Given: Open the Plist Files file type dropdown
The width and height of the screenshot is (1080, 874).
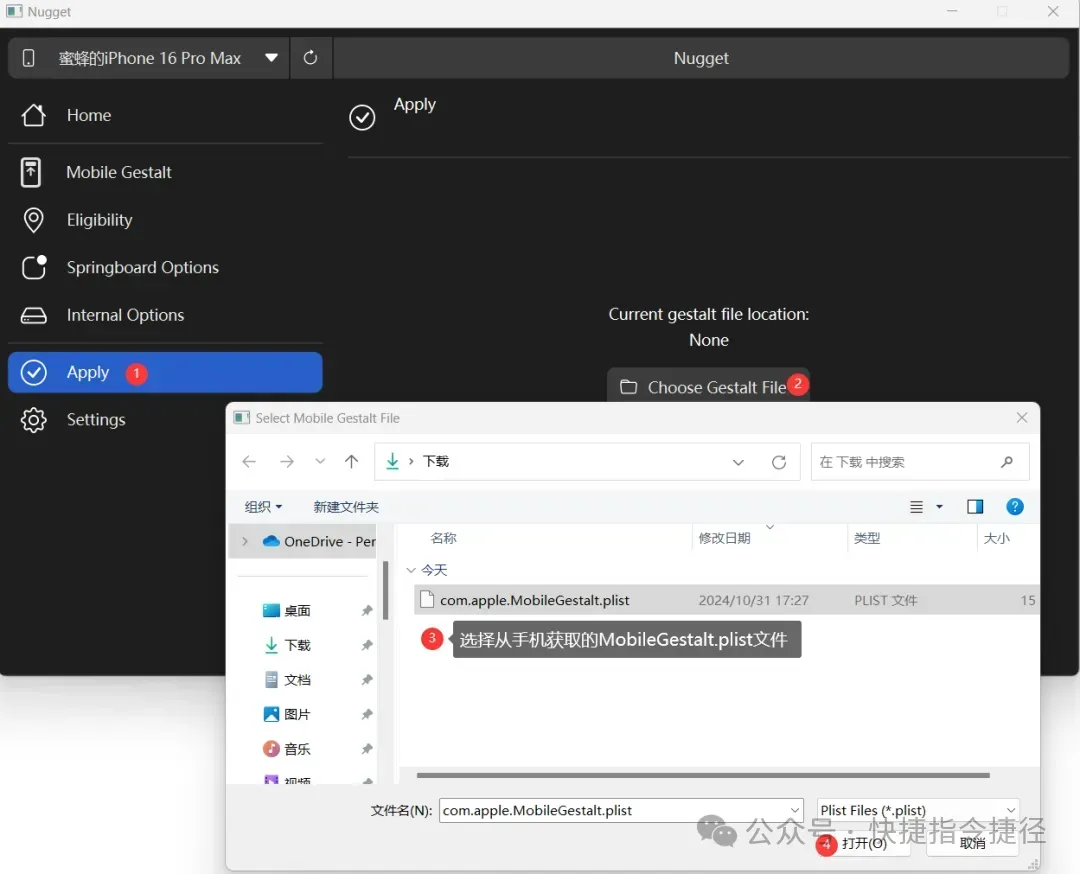Looking at the screenshot, I should 917,811.
